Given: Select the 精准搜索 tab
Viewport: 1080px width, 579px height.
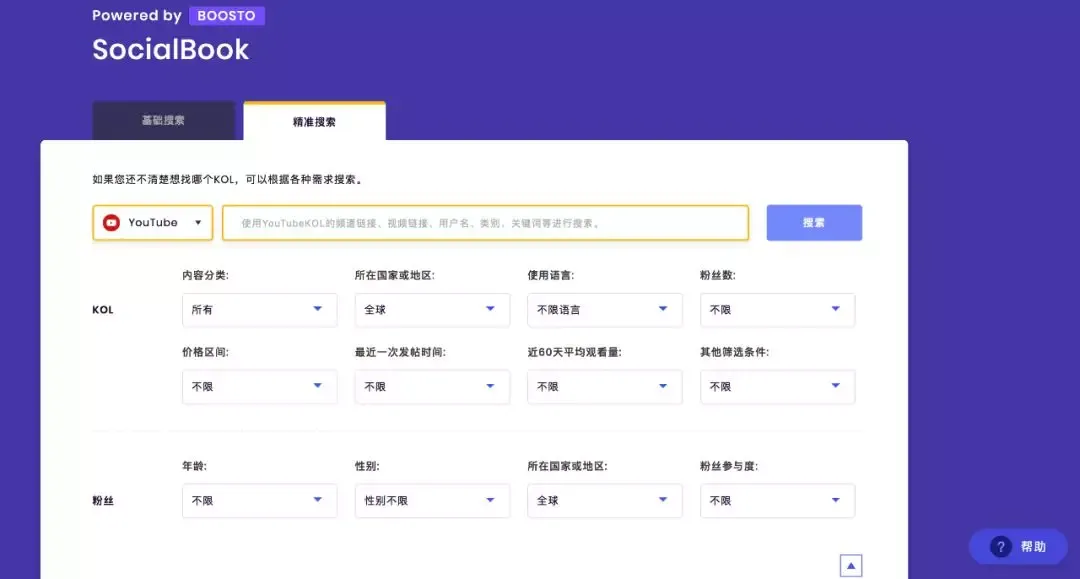Looking at the screenshot, I should point(314,122).
